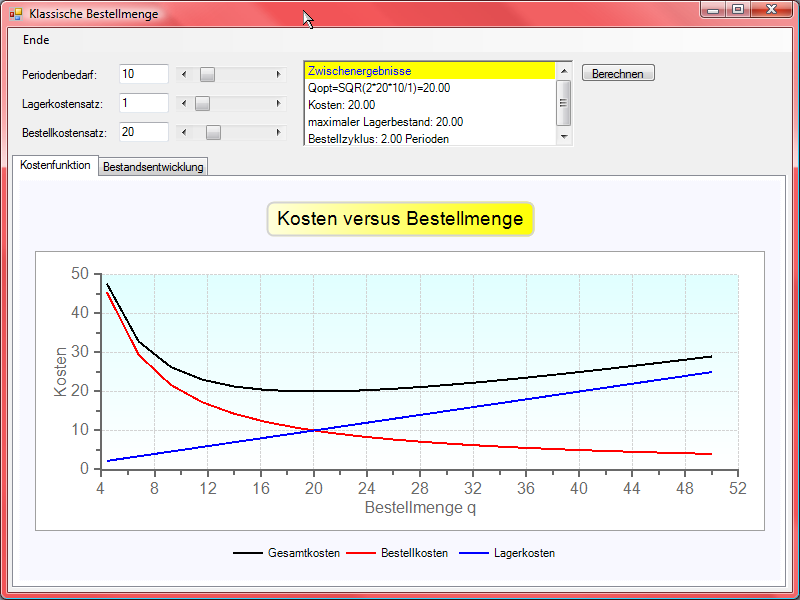Image resolution: width=800 pixels, height=600 pixels.
Task: Click the Periodenbedarf input field
Action: (143, 74)
